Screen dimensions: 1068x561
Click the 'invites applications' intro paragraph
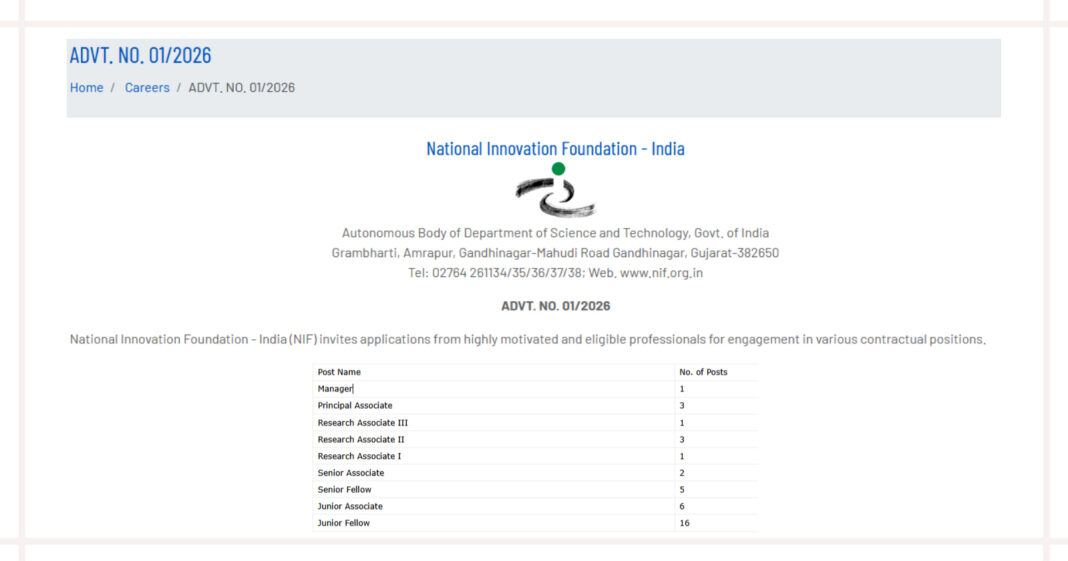pyautogui.click(x=528, y=339)
